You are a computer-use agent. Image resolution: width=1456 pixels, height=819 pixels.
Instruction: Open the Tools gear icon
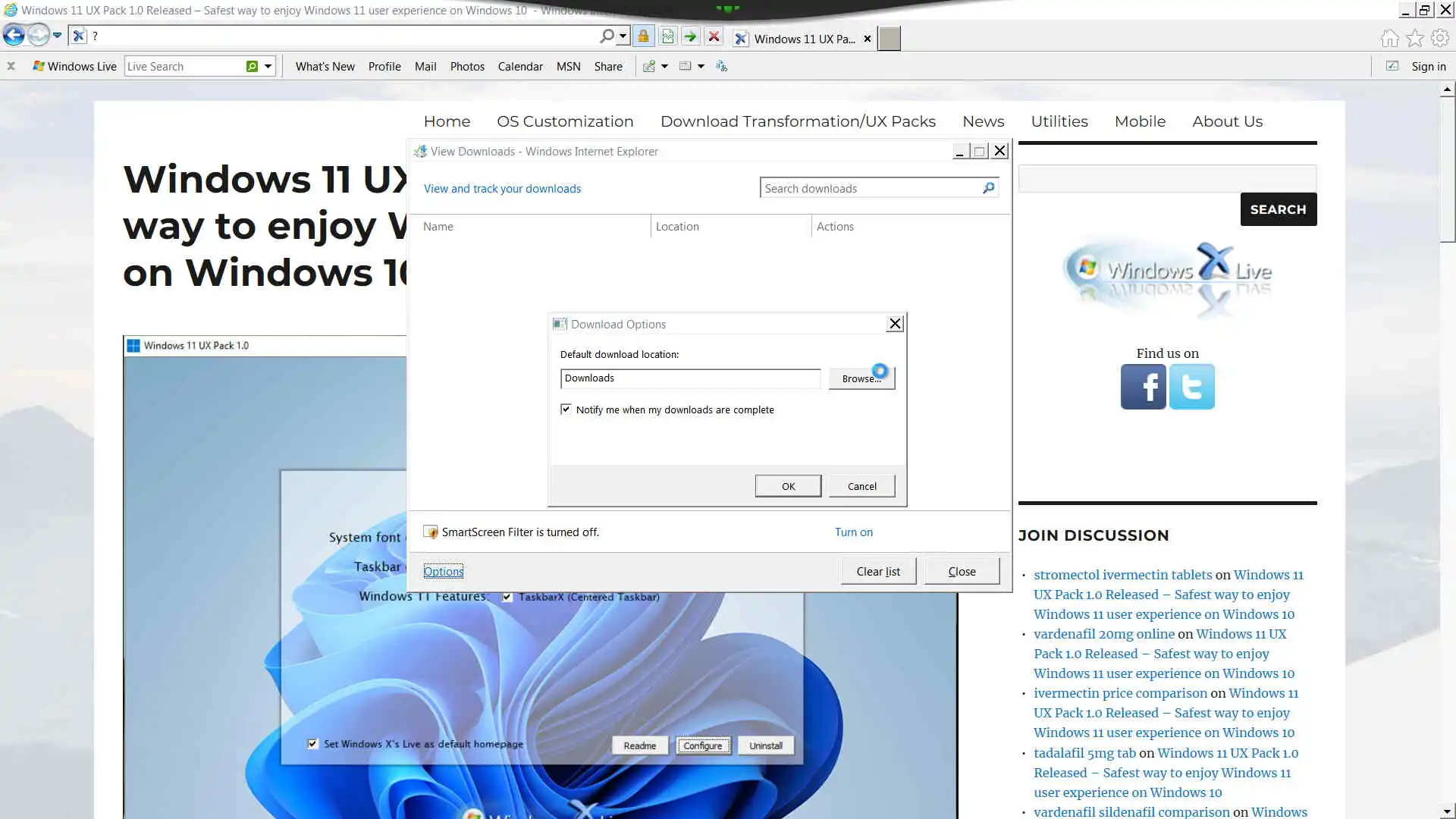point(1439,38)
